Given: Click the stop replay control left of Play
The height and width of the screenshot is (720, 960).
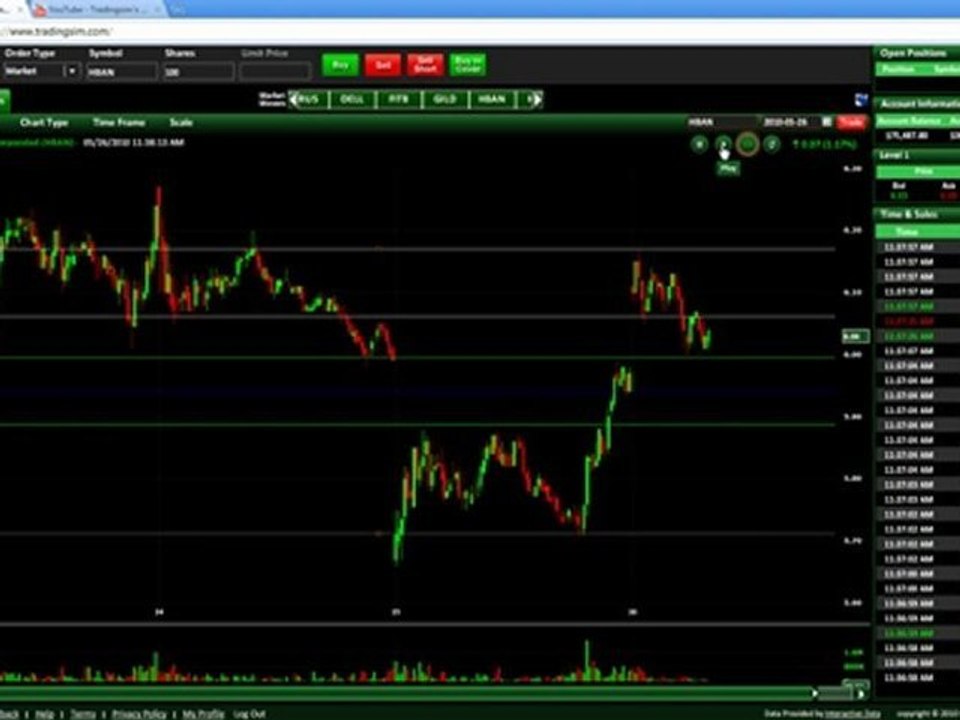Looking at the screenshot, I should coord(699,144).
